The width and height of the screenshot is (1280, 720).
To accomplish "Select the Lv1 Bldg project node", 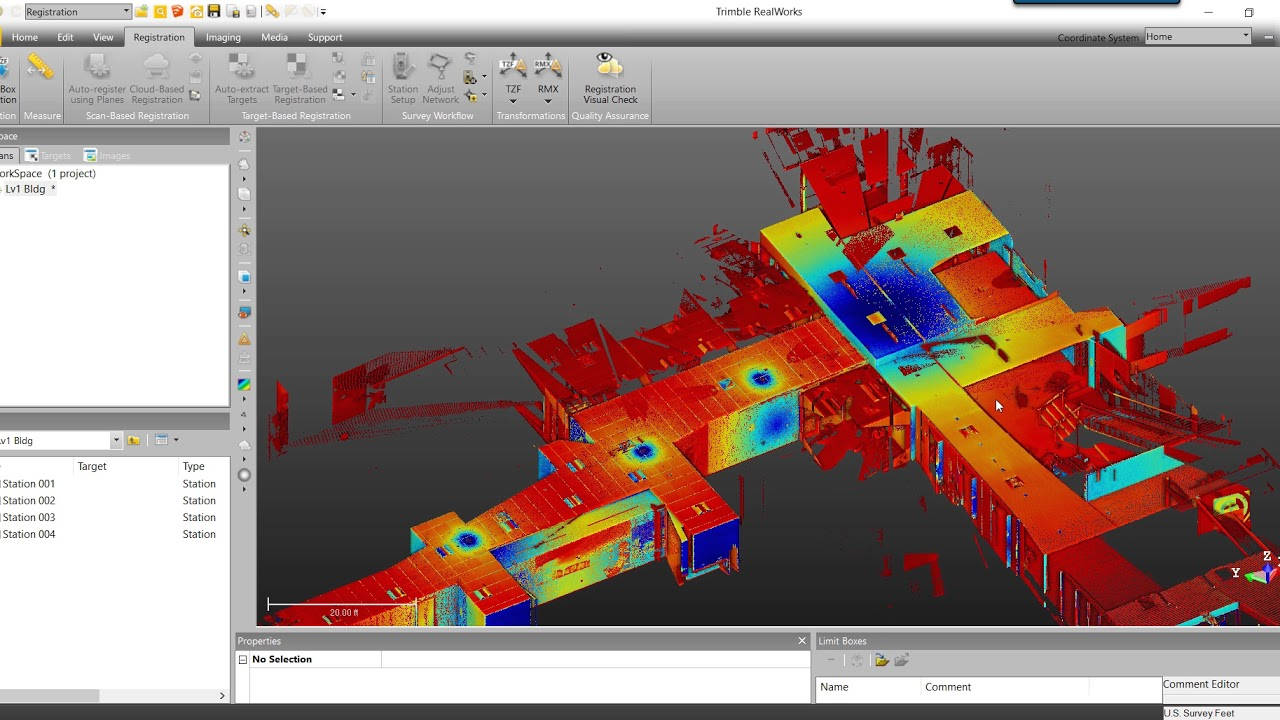I will (26, 189).
